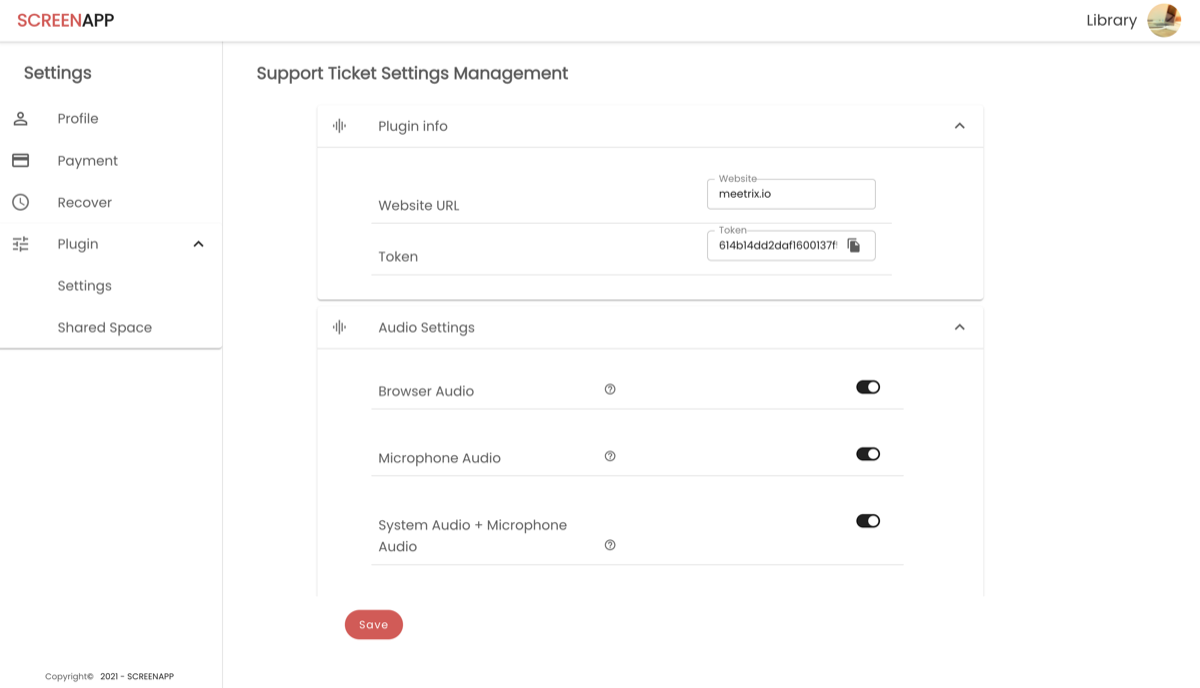Viewport: 1200px width, 688px height.
Task: Collapse the Plugin info section
Action: point(959,125)
